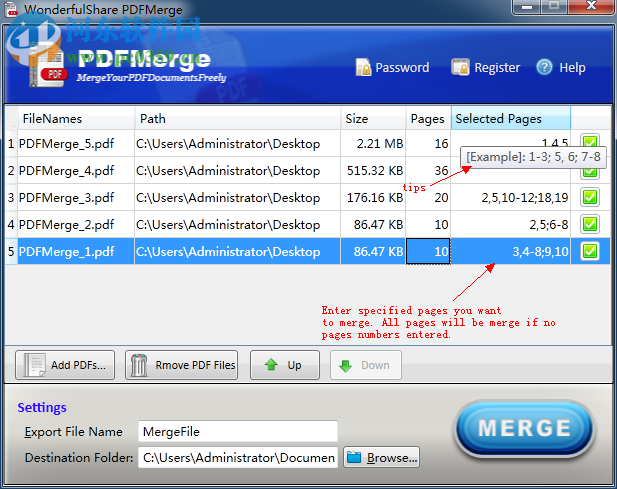This screenshot has height=489, width=617.
Task: Click the Path column header
Action: point(238,118)
